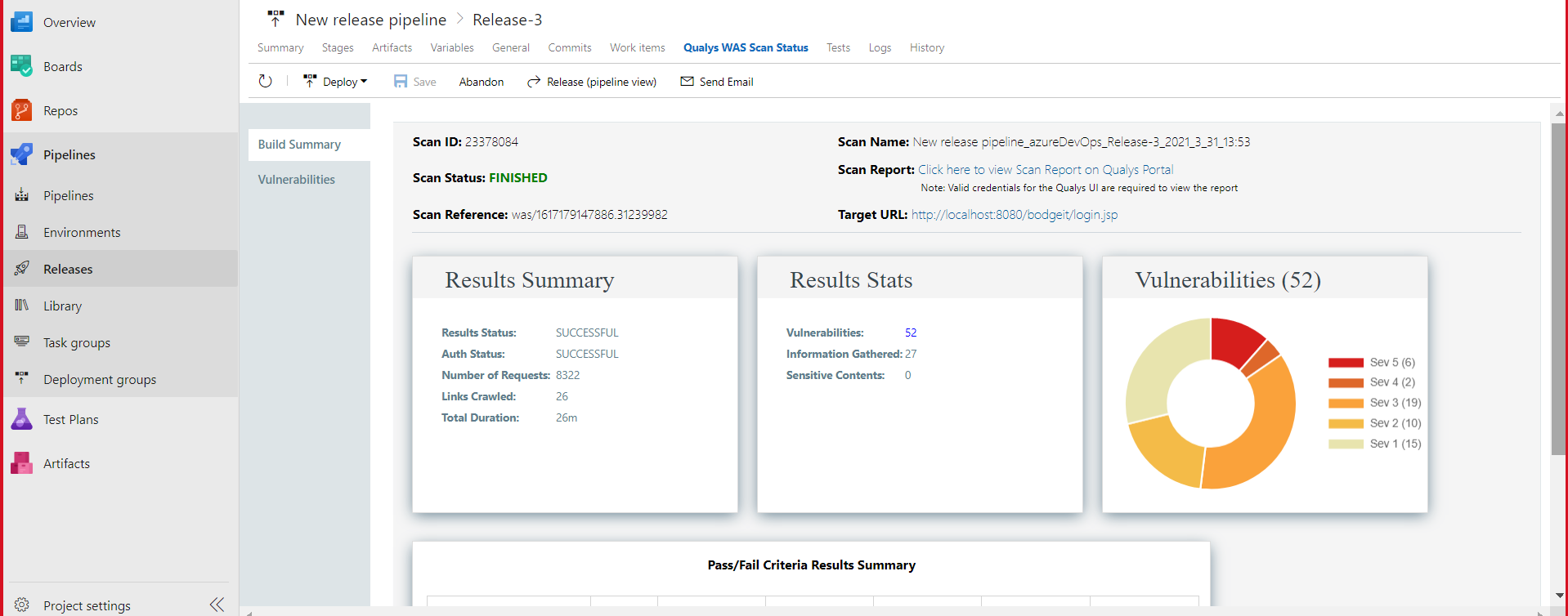Open the scan report on Qualys Portal
Viewport: 1568px width, 616px height.
click(1045, 170)
